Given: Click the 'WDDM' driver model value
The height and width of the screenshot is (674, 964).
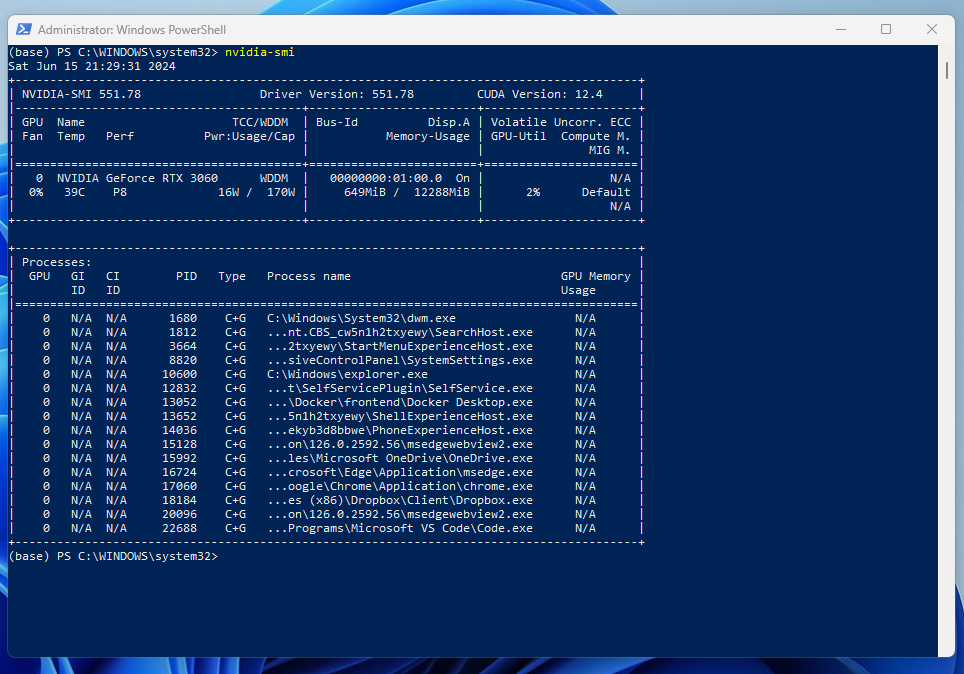Looking at the screenshot, I should (274, 178).
